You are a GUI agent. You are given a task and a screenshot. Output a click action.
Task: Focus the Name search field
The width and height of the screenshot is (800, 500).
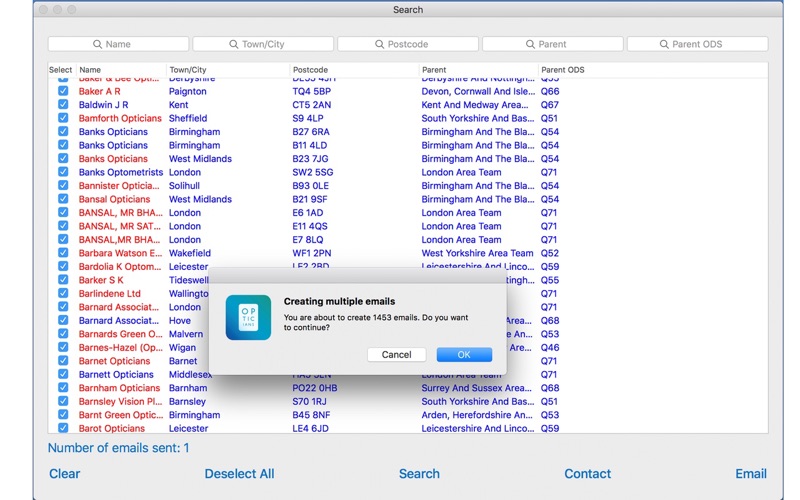tap(118, 44)
